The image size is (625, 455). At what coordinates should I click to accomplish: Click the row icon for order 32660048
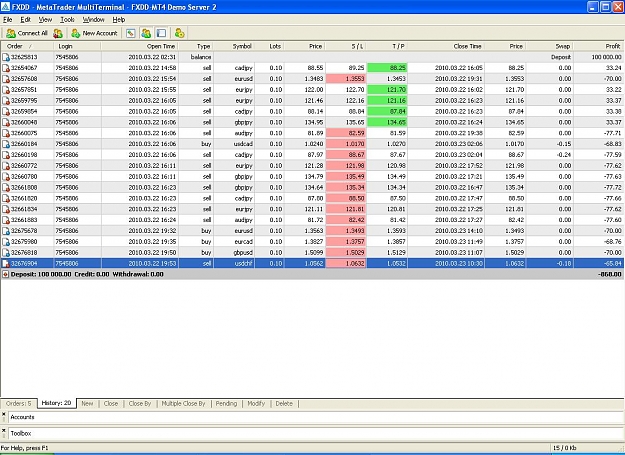click(6, 122)
